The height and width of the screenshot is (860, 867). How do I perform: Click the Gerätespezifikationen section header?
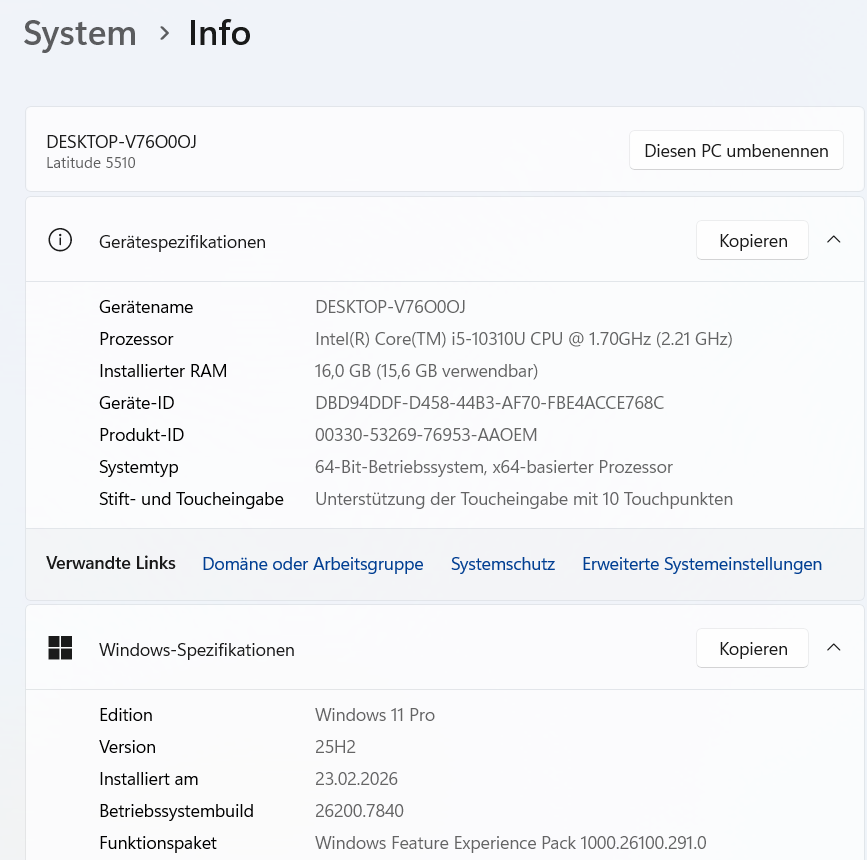point(445,240)
